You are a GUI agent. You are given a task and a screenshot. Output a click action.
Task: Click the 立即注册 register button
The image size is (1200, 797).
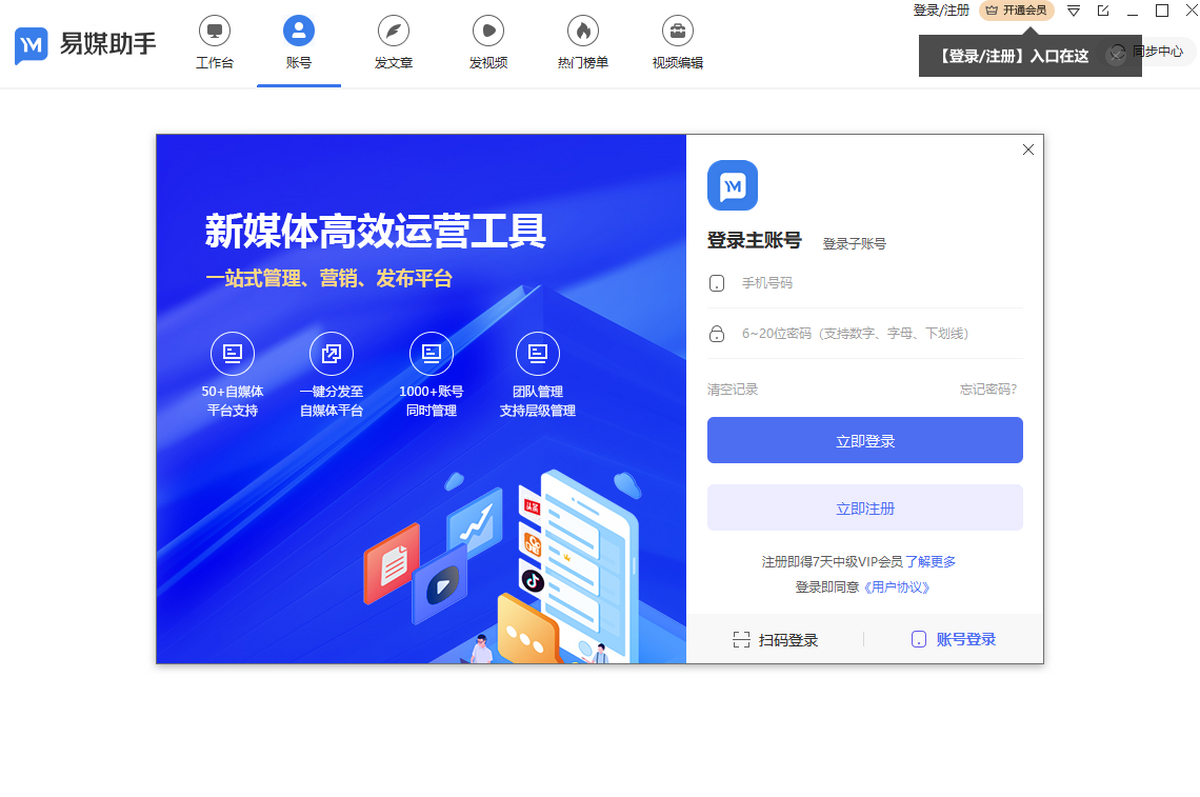click(864, 507)
